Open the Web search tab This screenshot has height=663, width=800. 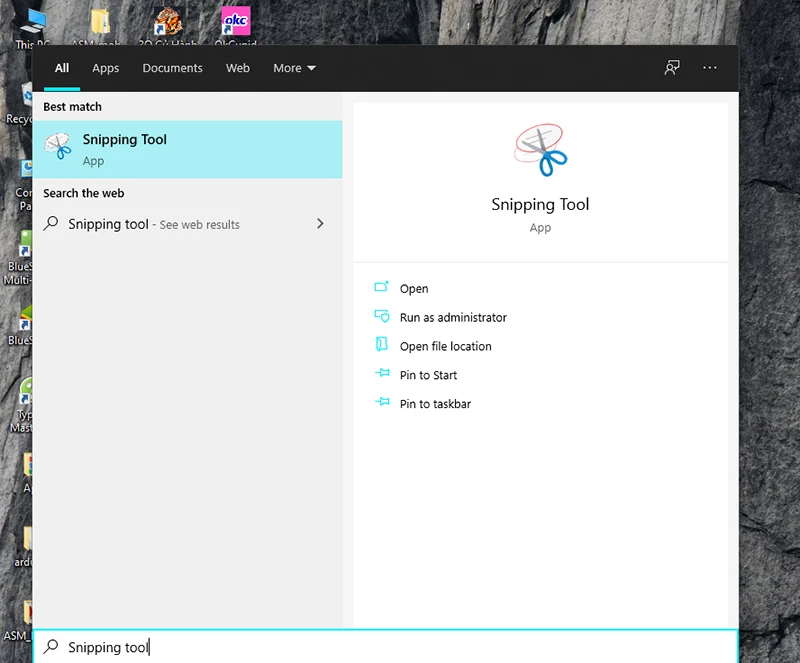[x=238, y=68]
